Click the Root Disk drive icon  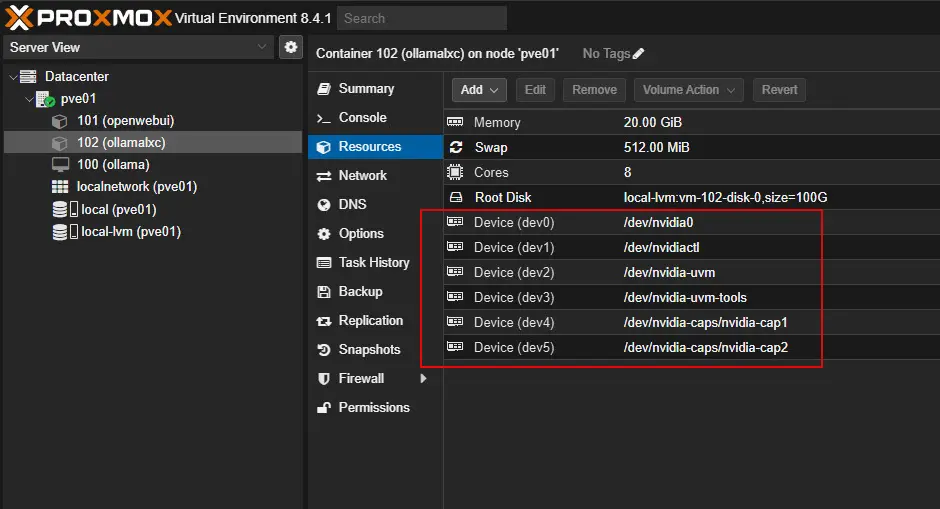click(456, 197)
